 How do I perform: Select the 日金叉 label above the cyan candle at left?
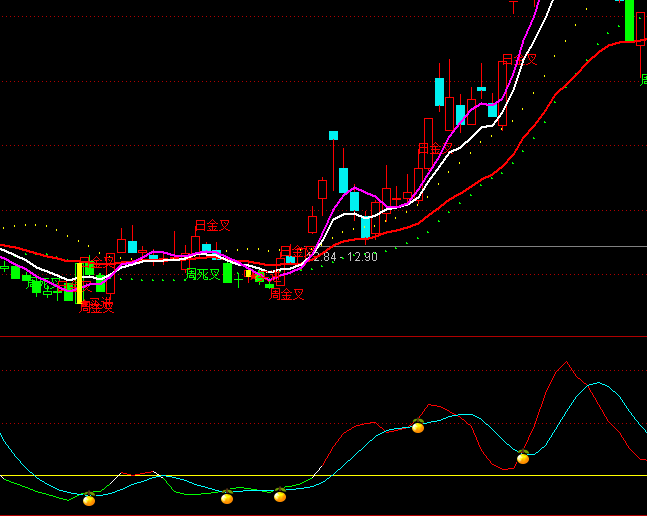212,226
